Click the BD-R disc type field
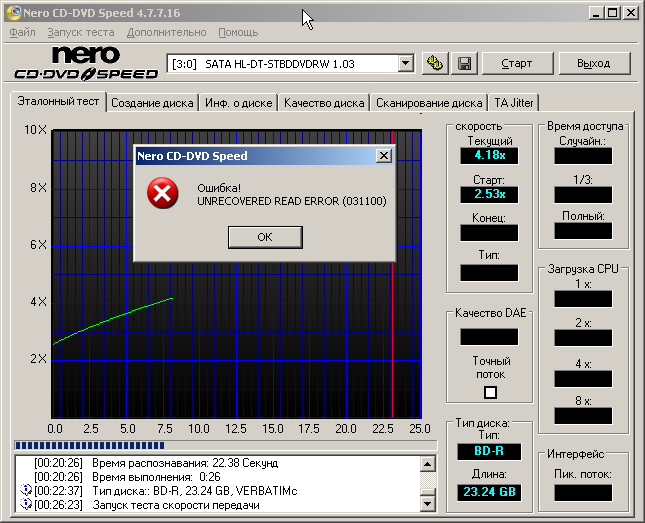The width and height of the screenshot is (645, 523). [489, 451]
